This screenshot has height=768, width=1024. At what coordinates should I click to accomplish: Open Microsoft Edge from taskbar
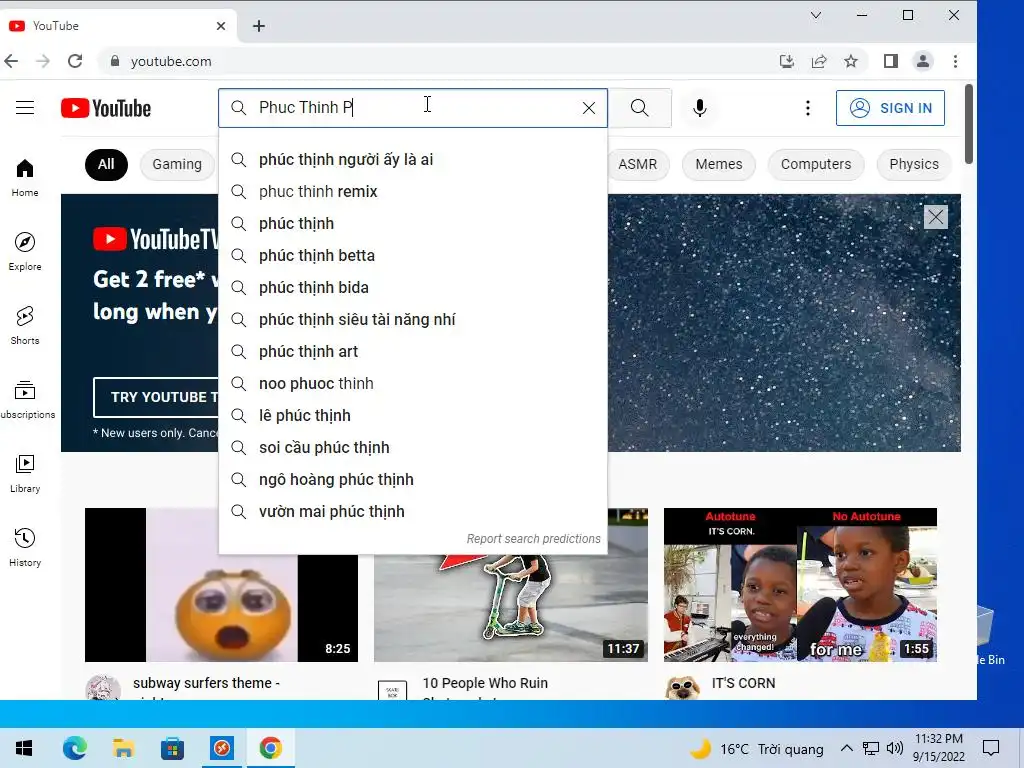coord(74,748)
